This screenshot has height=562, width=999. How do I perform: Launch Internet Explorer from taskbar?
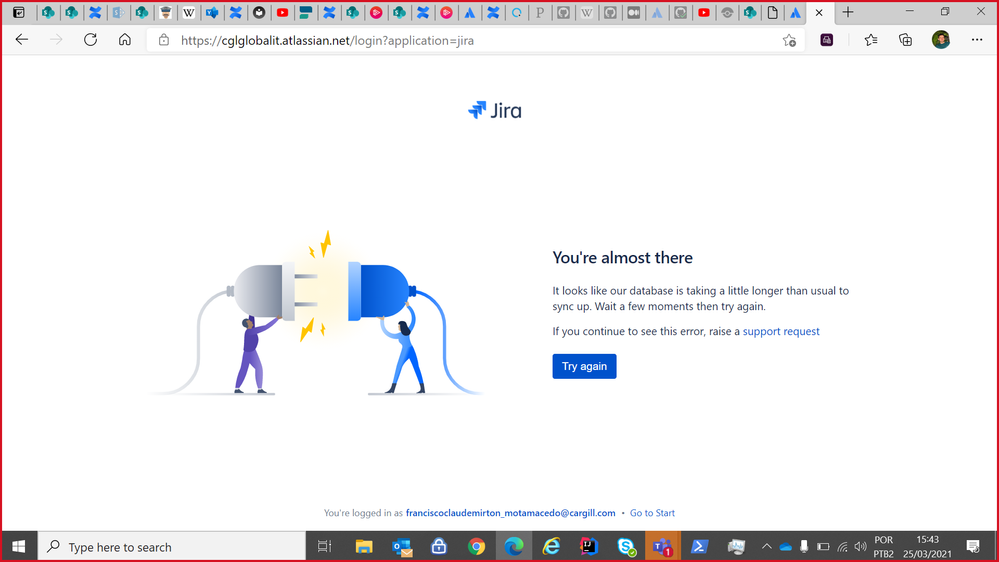551,547
